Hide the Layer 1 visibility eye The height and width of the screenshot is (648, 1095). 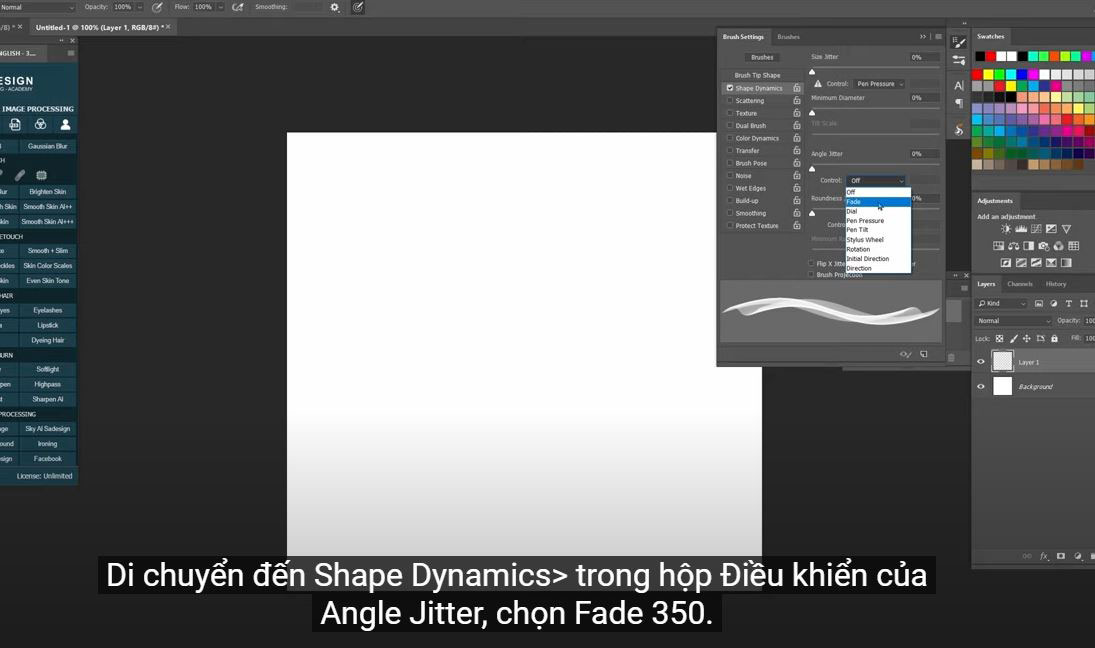tap(981, 362)
